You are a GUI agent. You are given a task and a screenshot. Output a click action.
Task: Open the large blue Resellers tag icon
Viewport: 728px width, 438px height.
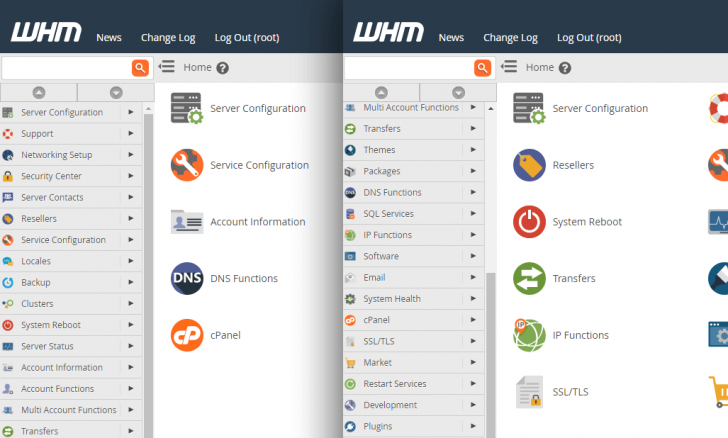point(529,165)
